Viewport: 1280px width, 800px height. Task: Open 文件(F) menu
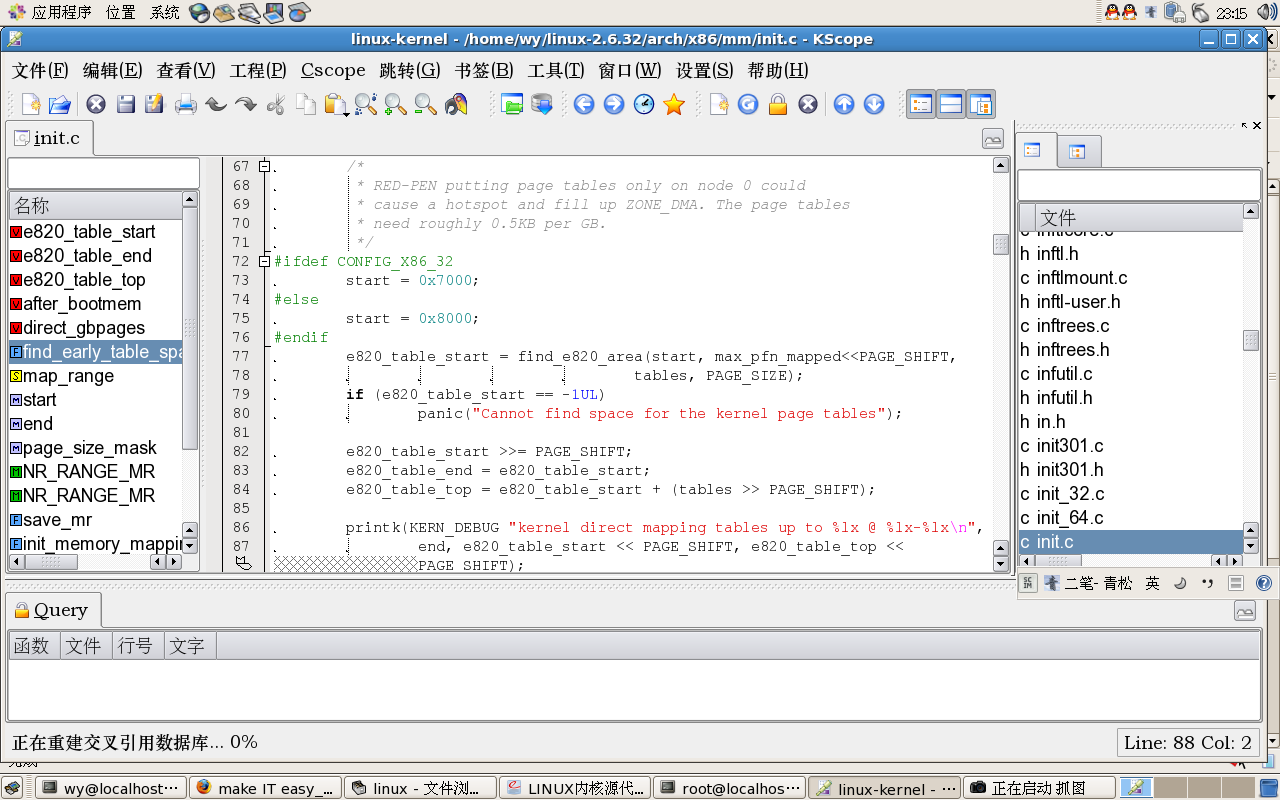tap(40, 70)
